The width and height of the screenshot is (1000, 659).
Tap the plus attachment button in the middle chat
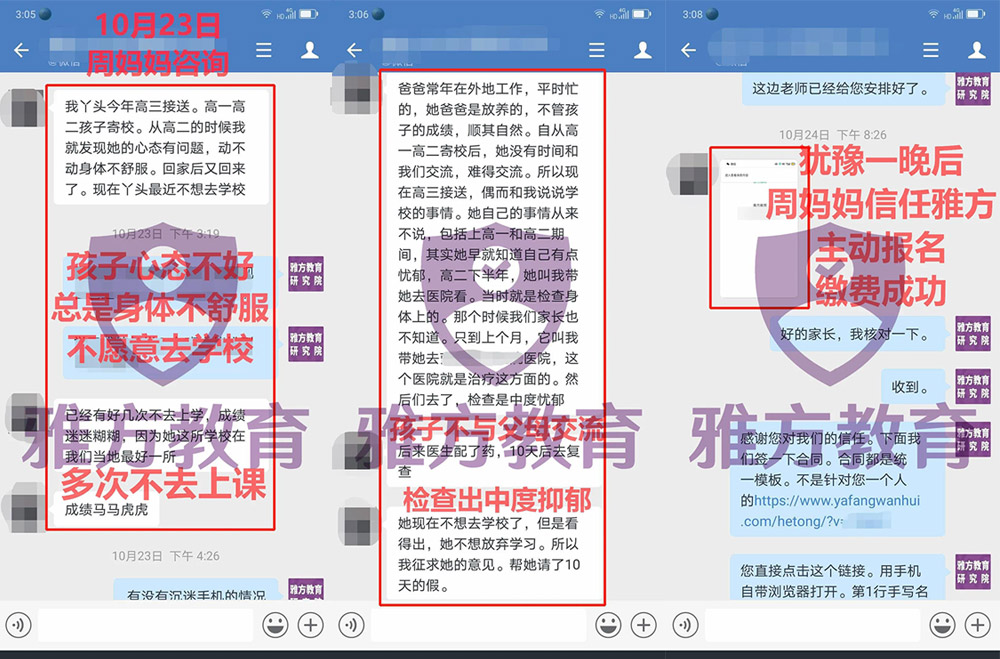point(643,625)
